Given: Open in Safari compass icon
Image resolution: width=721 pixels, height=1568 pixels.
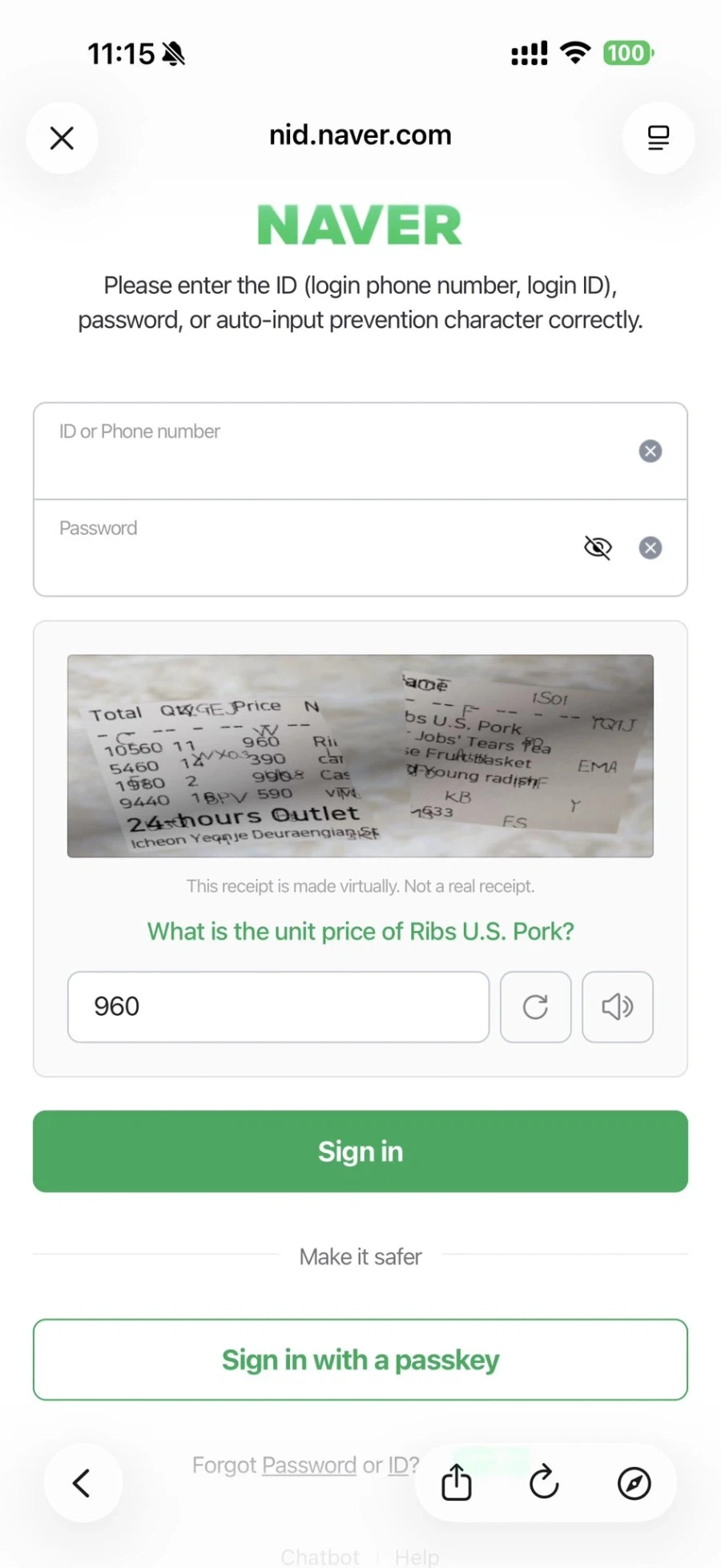Looking at the screenshot, I should tap(634, 1483).
